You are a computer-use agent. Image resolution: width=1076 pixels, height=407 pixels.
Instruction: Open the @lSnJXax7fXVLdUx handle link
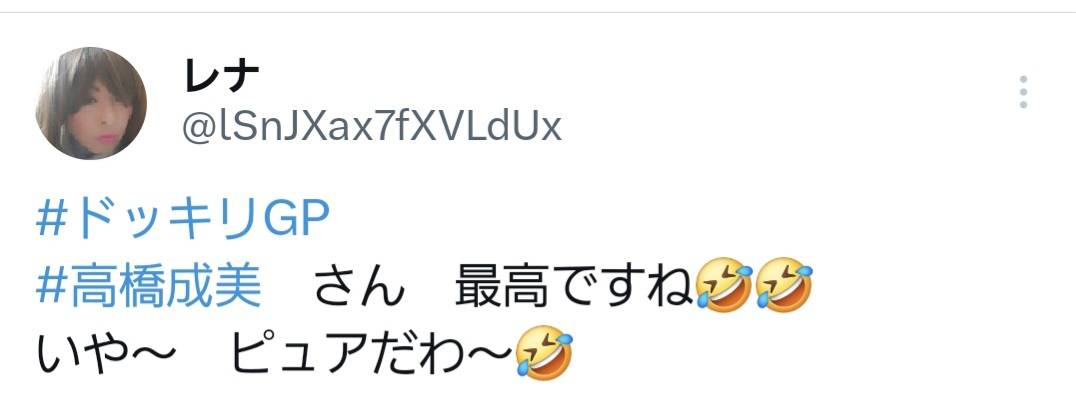pos(371,126)
